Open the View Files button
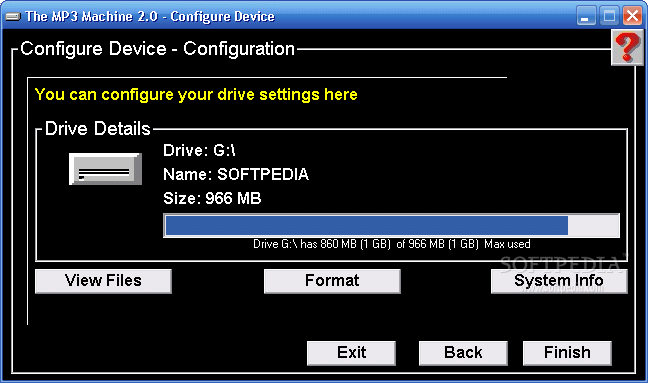Image resolution: width=648 pixels, height=383 pixels. pyautogui.click(x=103, y=281)
